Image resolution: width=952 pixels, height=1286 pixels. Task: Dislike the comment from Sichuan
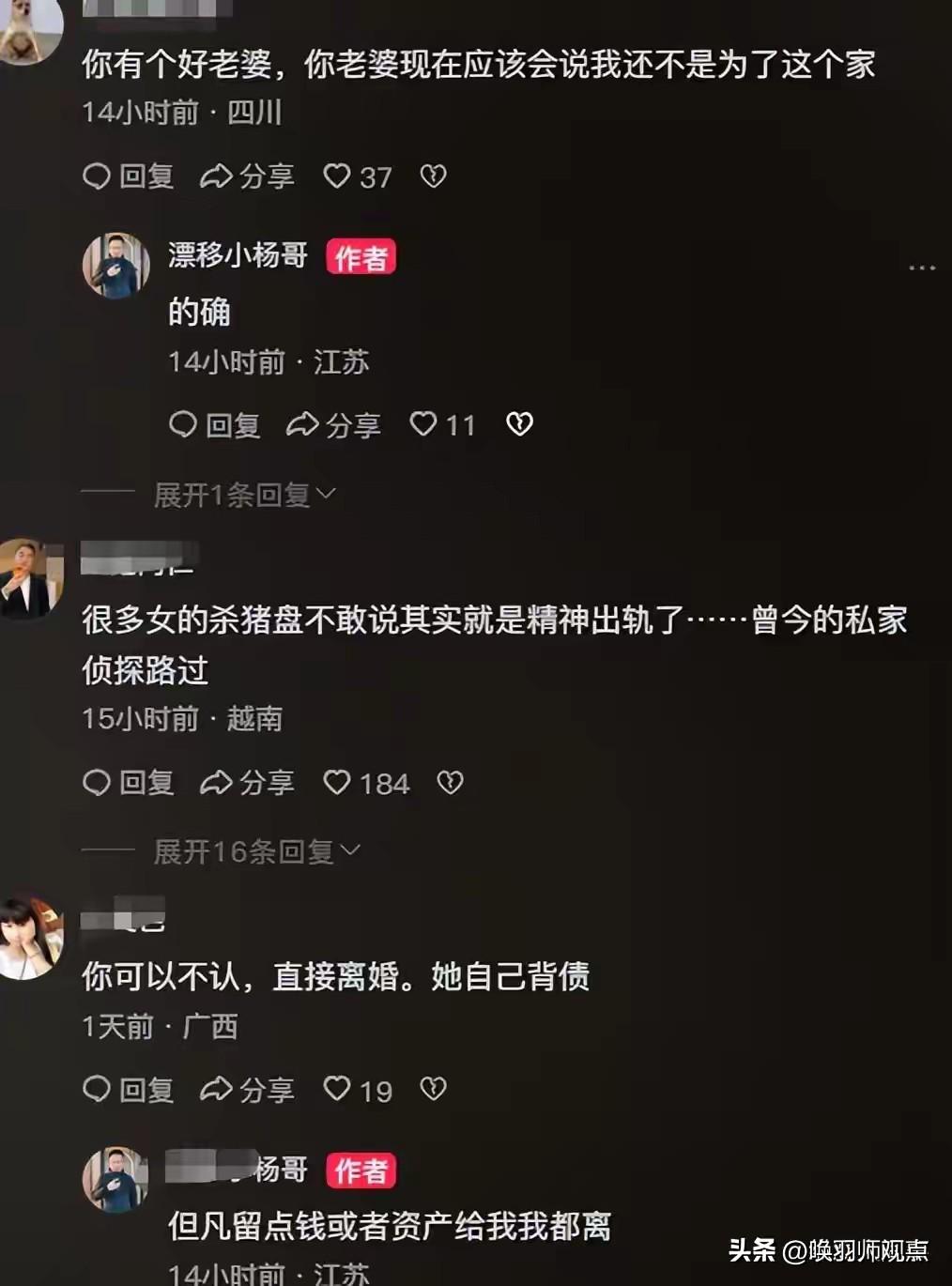433,176
